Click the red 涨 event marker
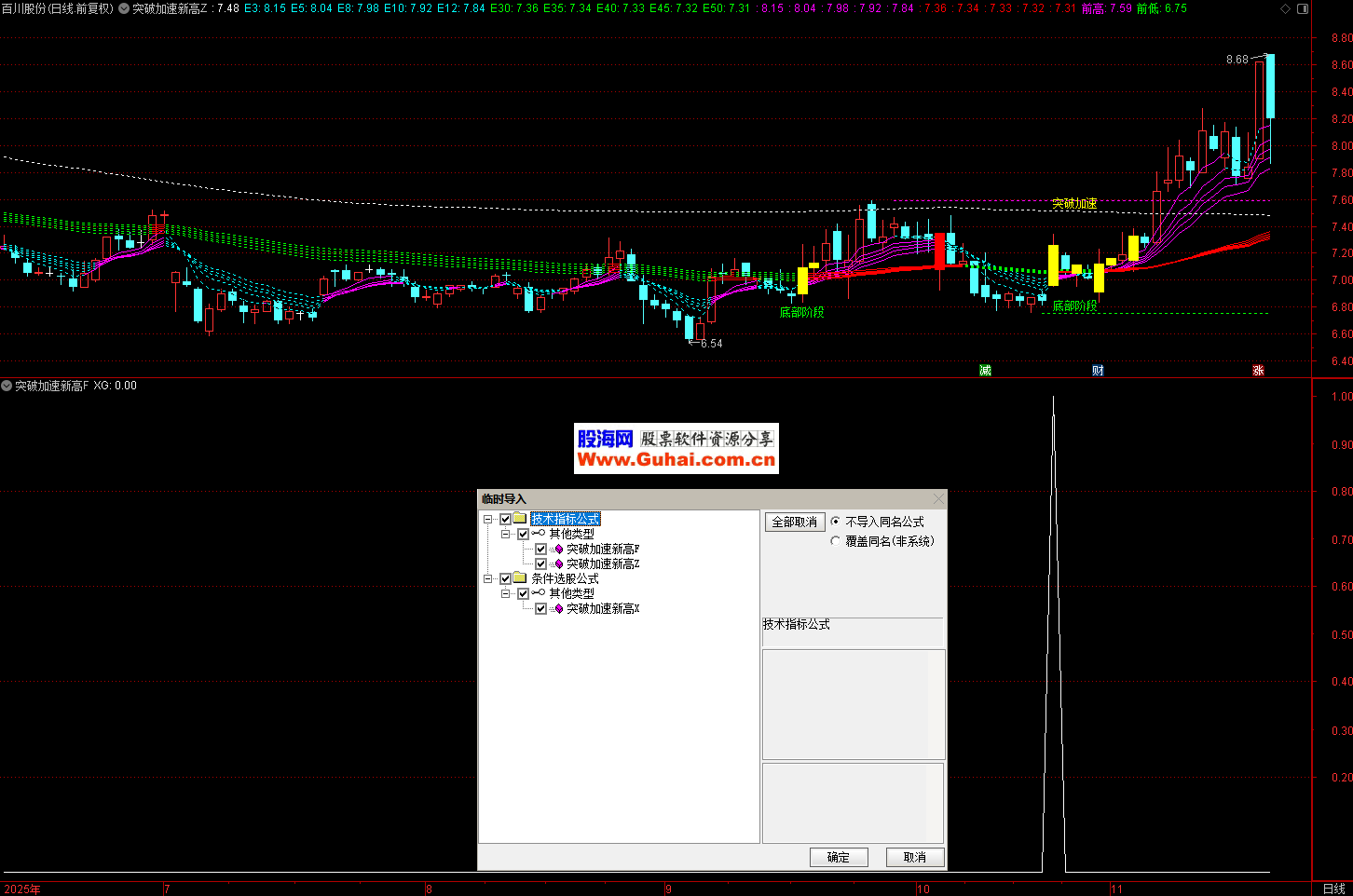 point(1258,371)
